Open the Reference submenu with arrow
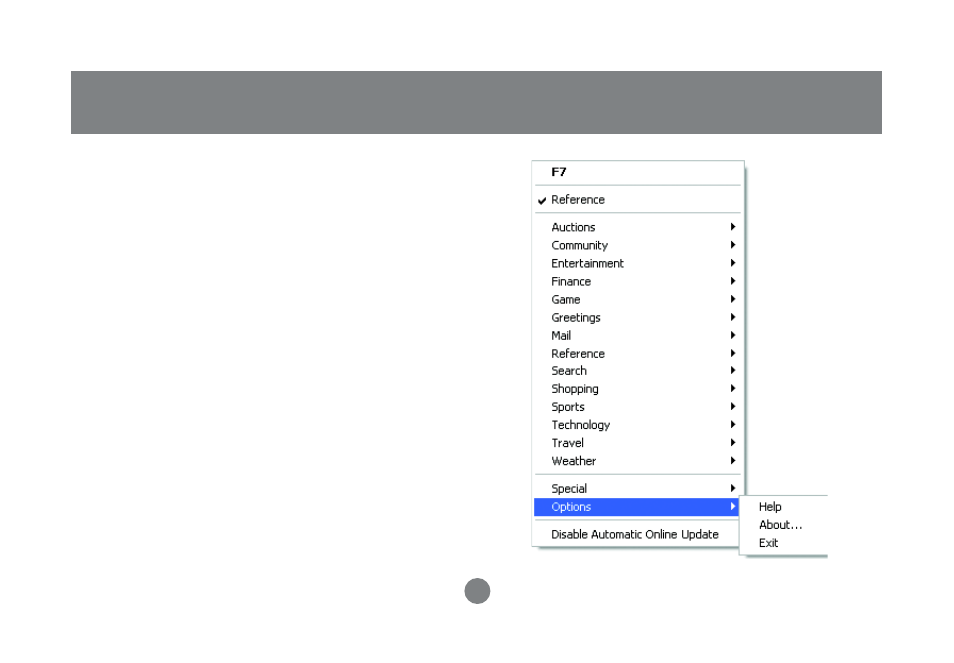954x663 pixels. 637,353
